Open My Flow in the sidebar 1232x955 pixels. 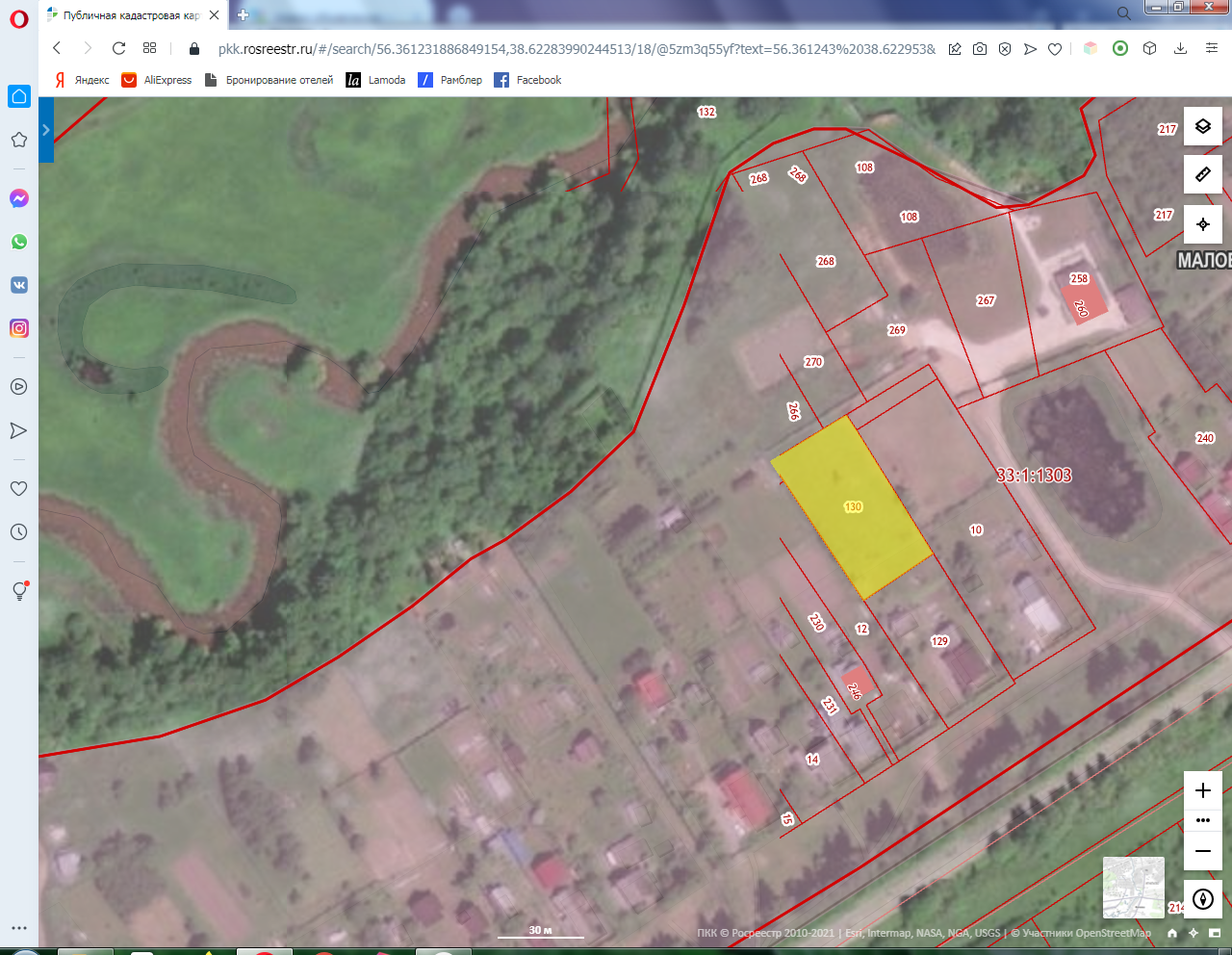[18, 430]
